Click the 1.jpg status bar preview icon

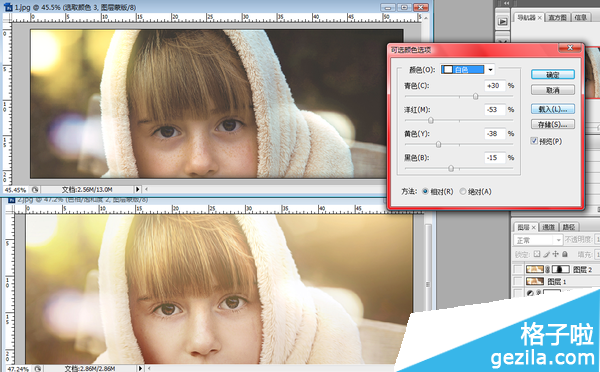pyautogui.click(x=35, y=190)
